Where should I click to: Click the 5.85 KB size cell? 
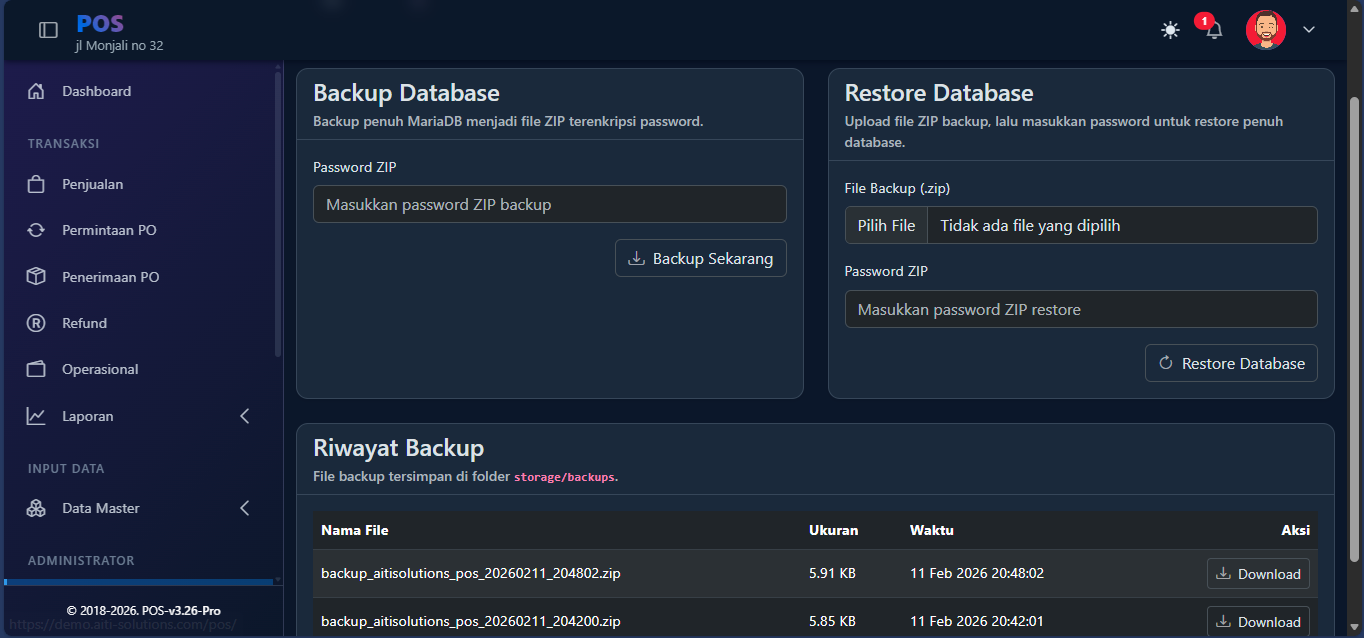(x=832, y=621)
